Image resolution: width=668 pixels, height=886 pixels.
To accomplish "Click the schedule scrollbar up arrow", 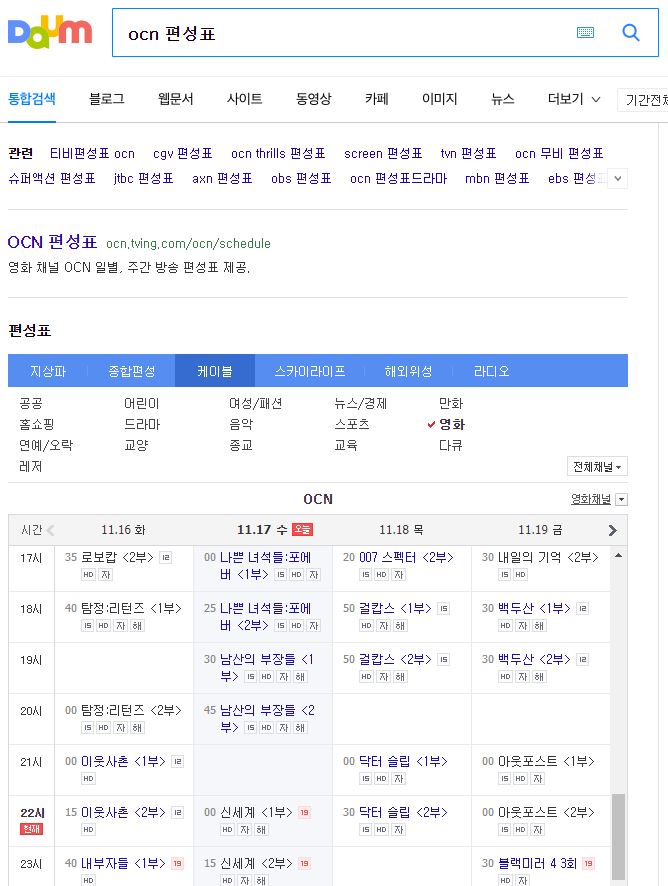I will [x=618, y=555].
